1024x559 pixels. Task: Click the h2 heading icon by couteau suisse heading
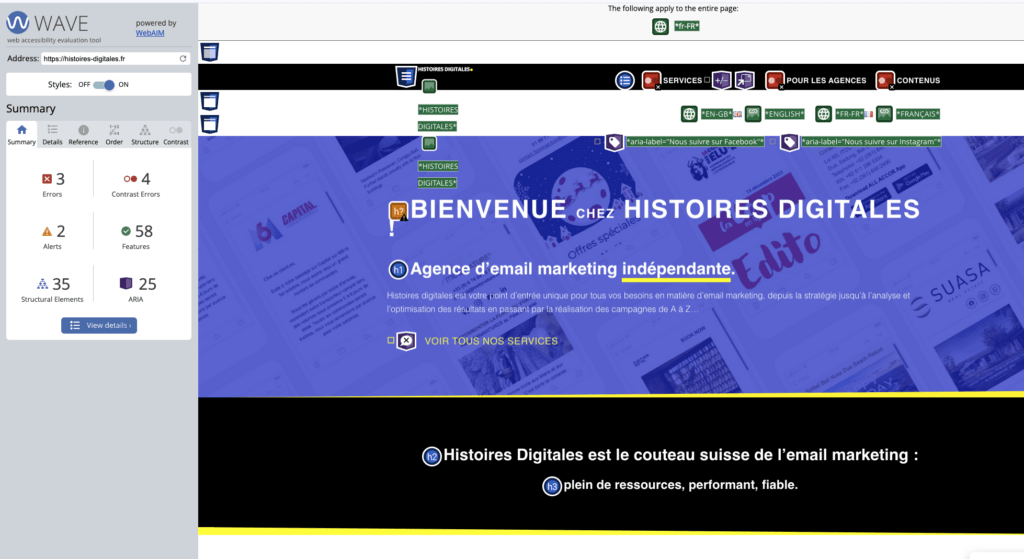click(432, 456)
